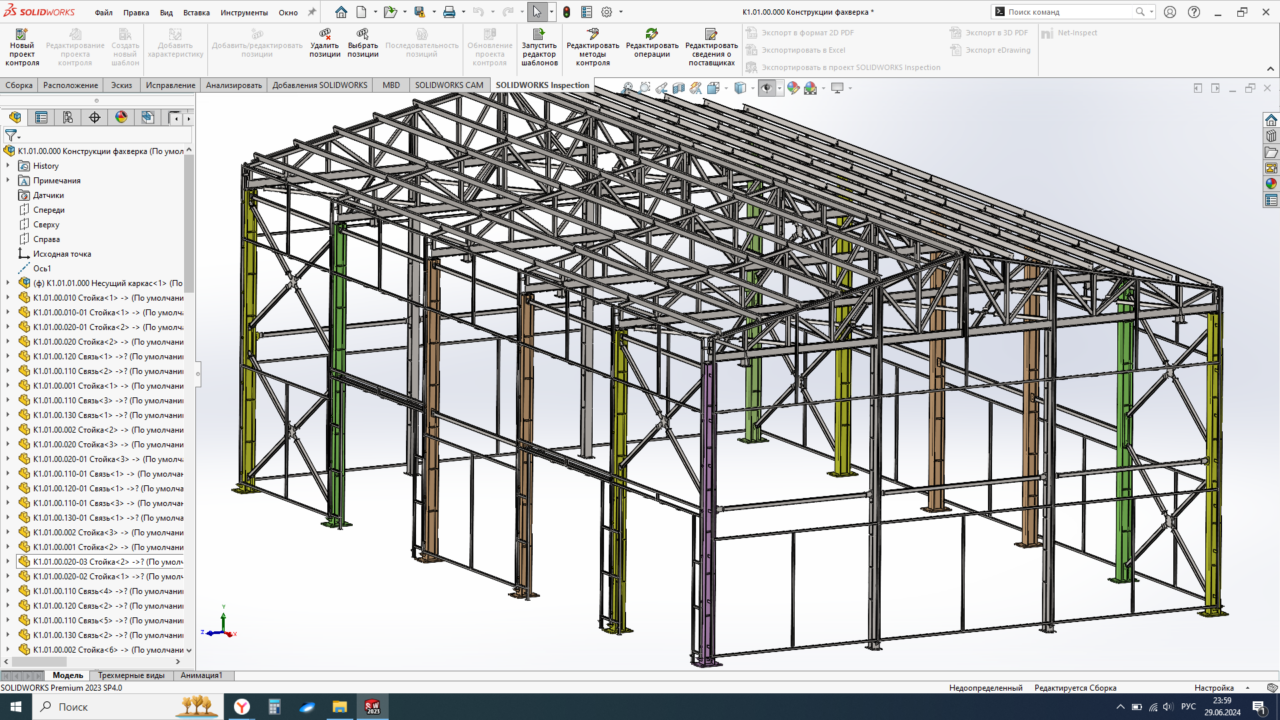Expand K1.01.01.000 Несущий каркас<1> component

8,283
